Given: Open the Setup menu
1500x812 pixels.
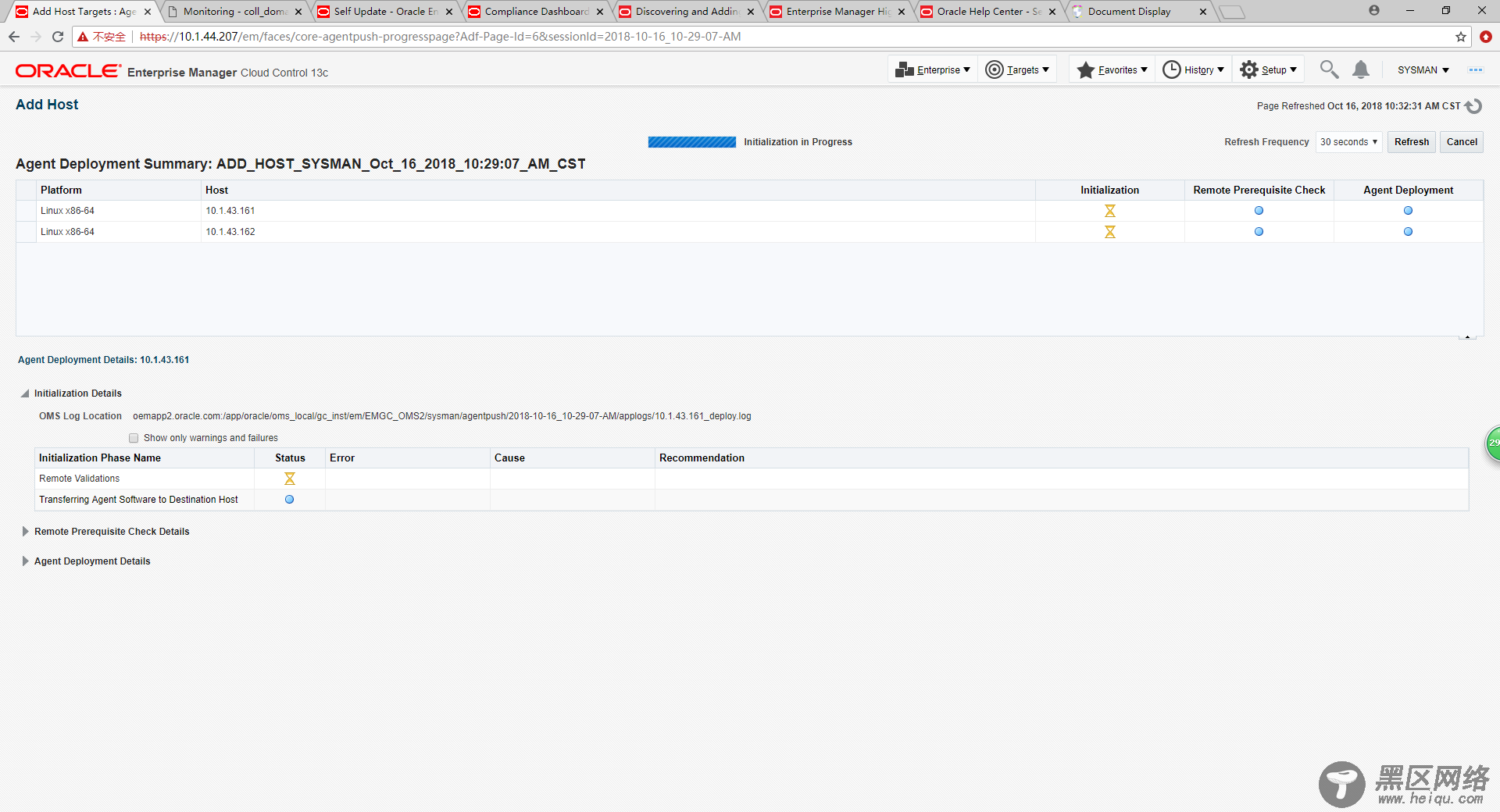Looking at the screenshot, I should coord(1269,69).
